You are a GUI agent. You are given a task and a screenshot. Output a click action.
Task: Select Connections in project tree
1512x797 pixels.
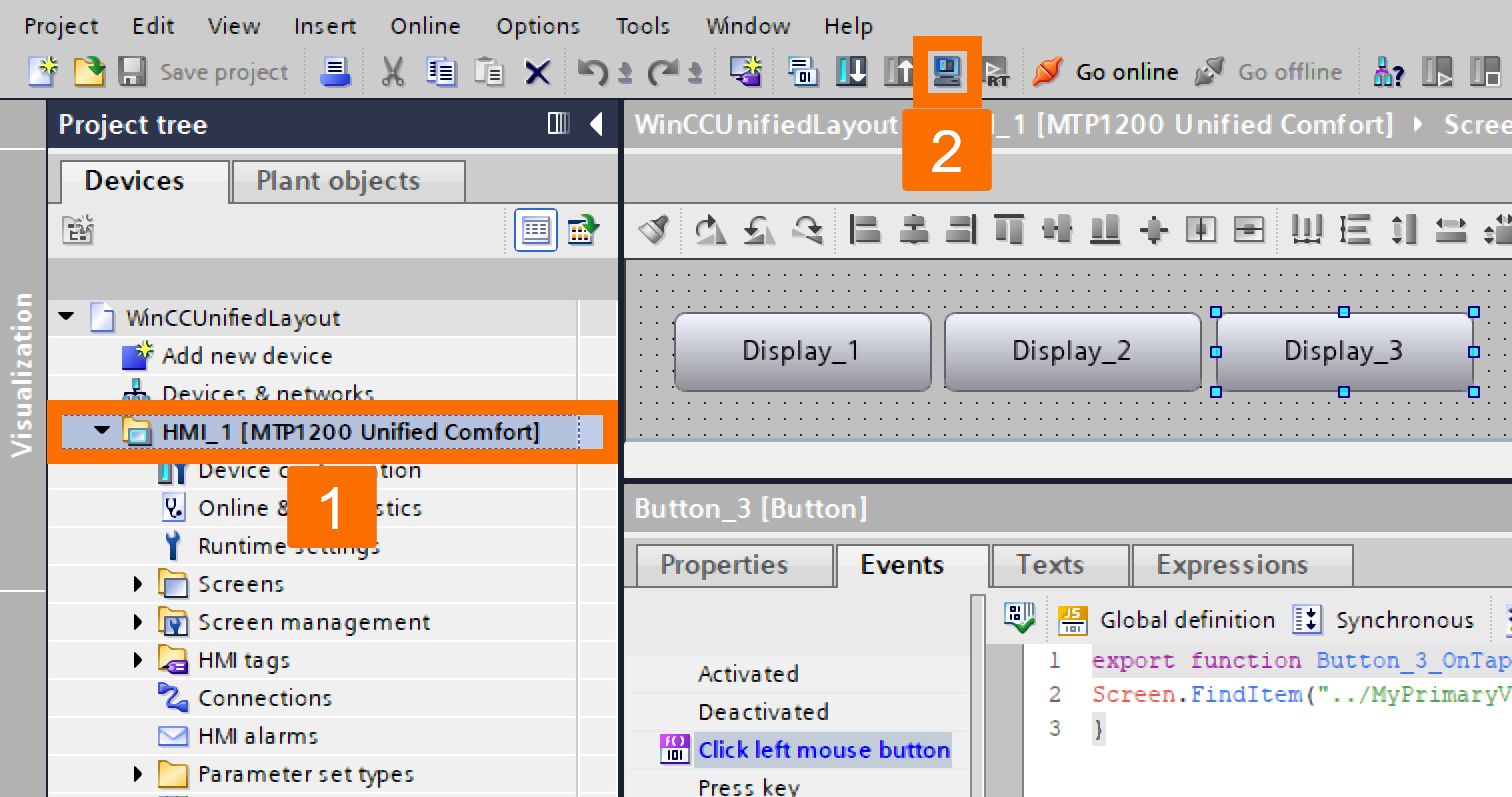click(x=265, y=698)
